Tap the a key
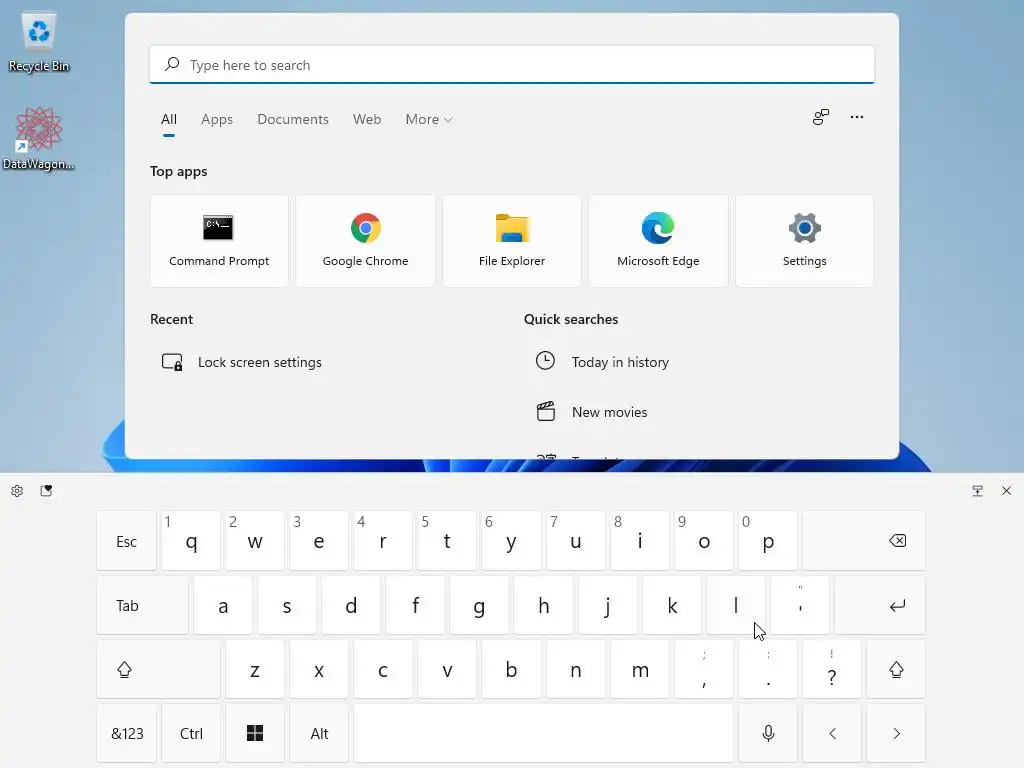Image resolution: width=1024 pixels, height=768 pixels. tap(223, 605)
